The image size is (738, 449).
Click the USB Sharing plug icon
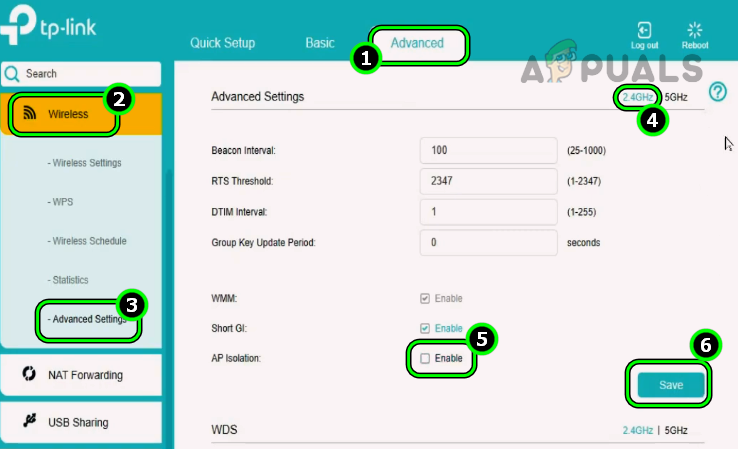click(30, 420)
